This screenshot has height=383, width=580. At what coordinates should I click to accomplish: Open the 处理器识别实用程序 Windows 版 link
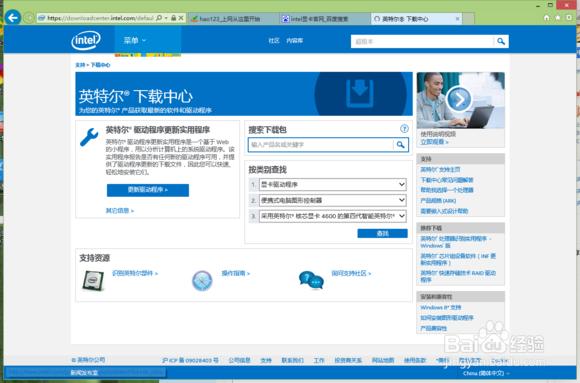456,242
